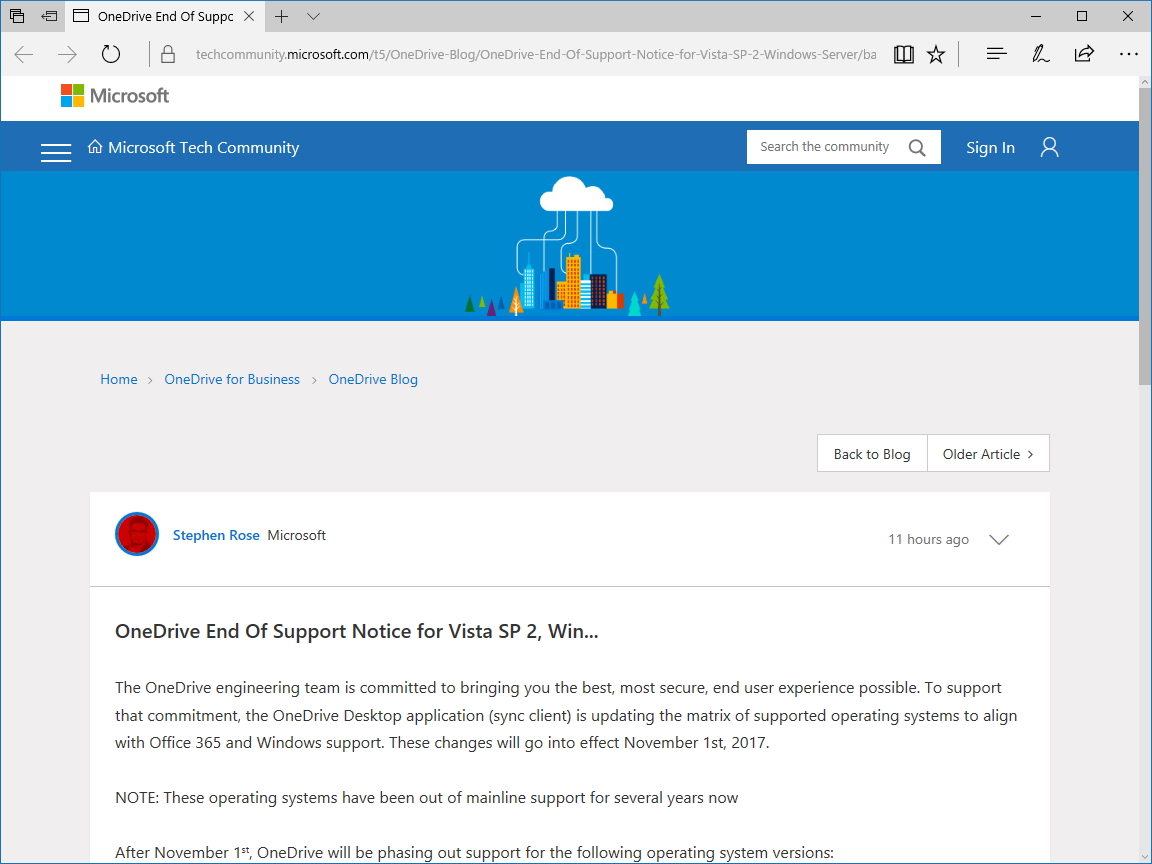Click the Back to Blog button
This screenshot has height=864, width=1152.
pos(871,453)
